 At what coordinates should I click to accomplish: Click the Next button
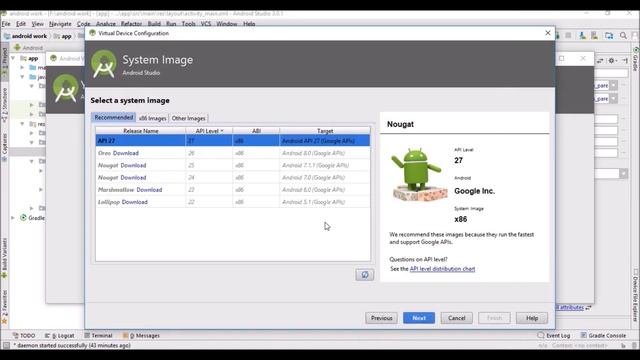click(419, 318)
